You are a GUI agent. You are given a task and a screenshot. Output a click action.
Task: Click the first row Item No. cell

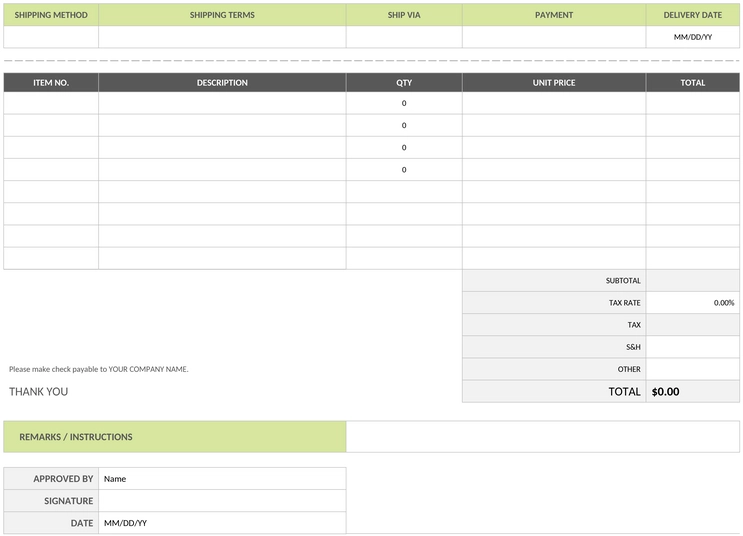[51, 103]
